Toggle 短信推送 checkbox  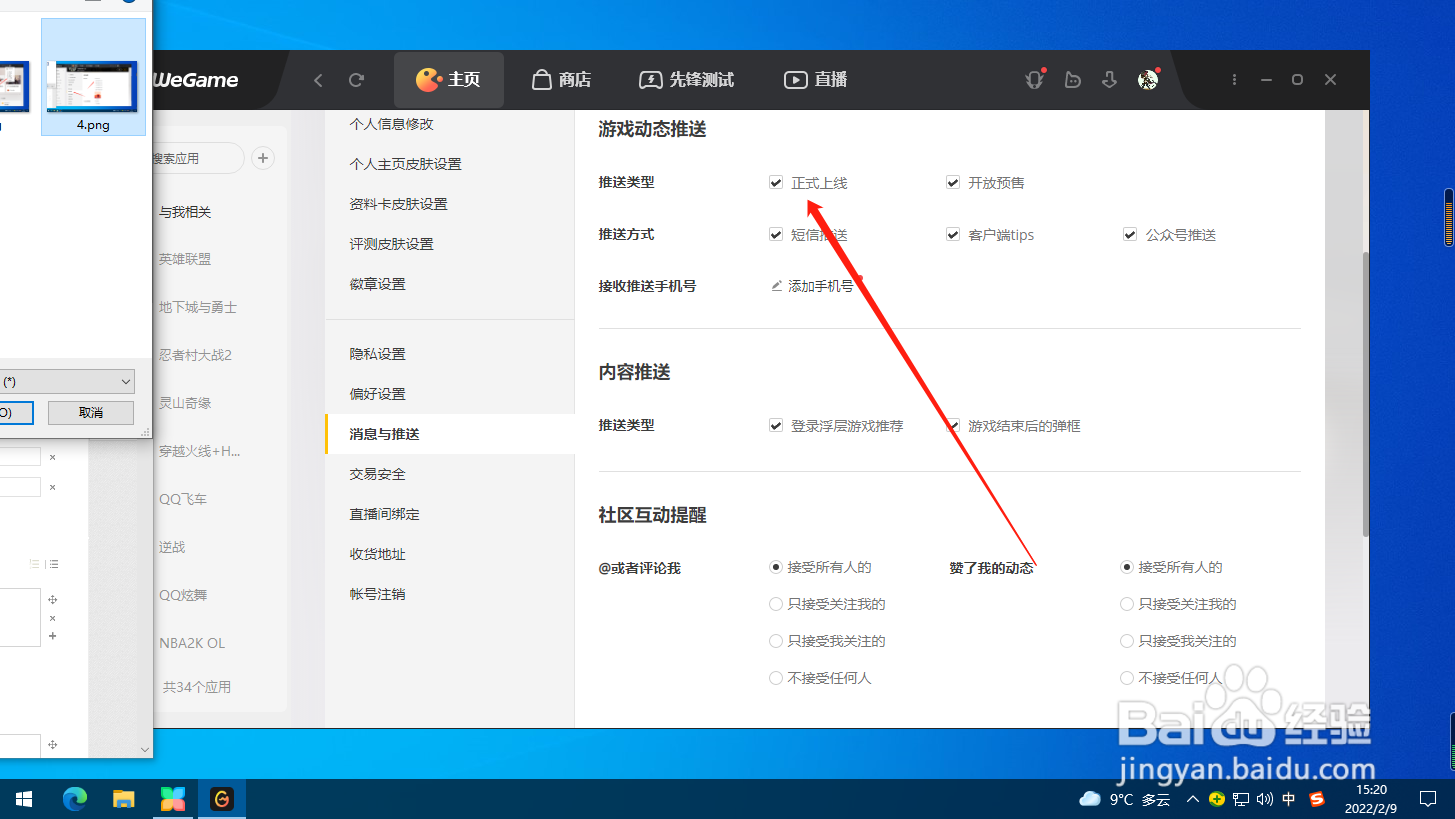coord(776,234)
